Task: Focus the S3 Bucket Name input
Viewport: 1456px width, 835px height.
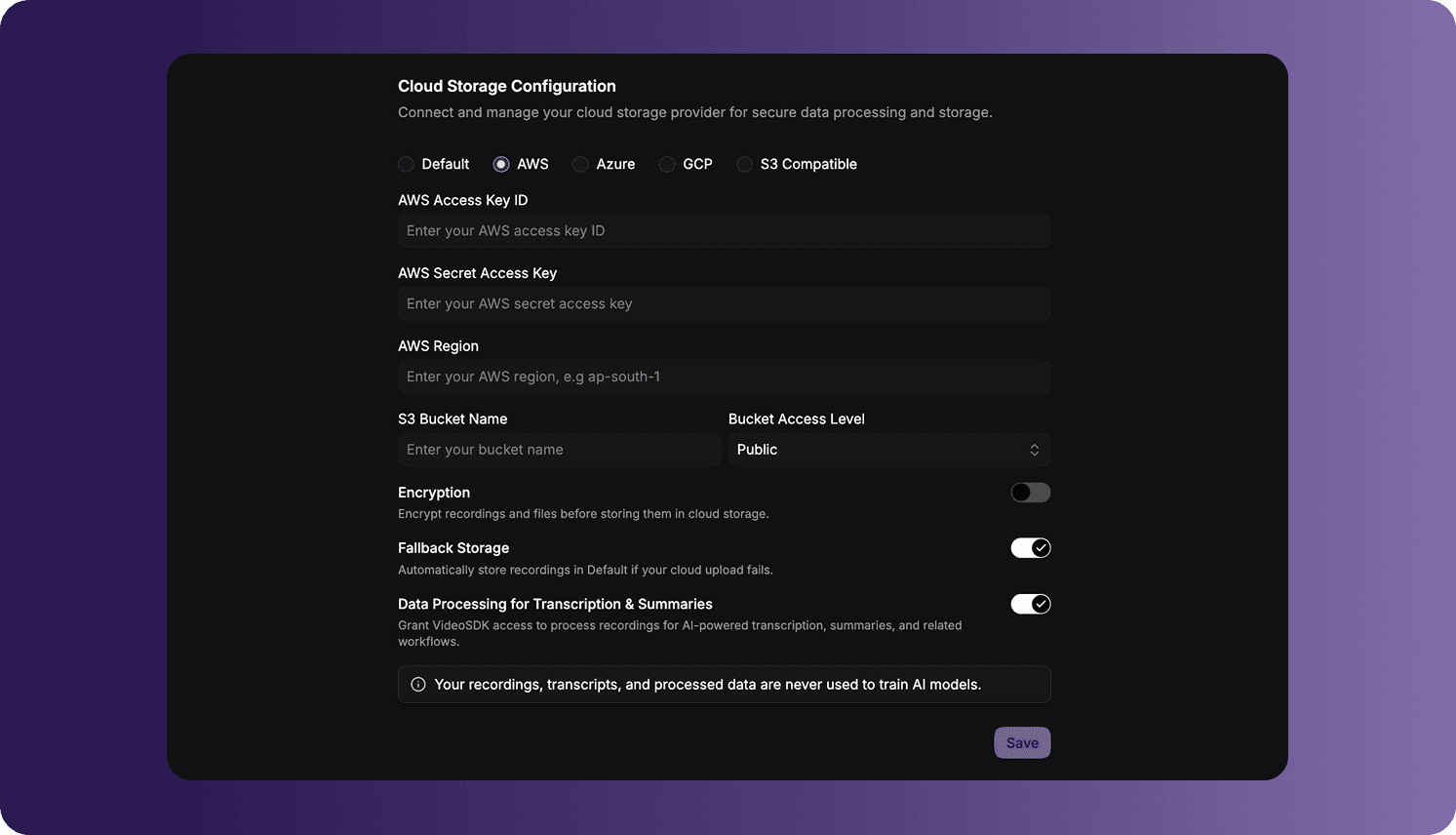Action: click(x=559, y=450)
